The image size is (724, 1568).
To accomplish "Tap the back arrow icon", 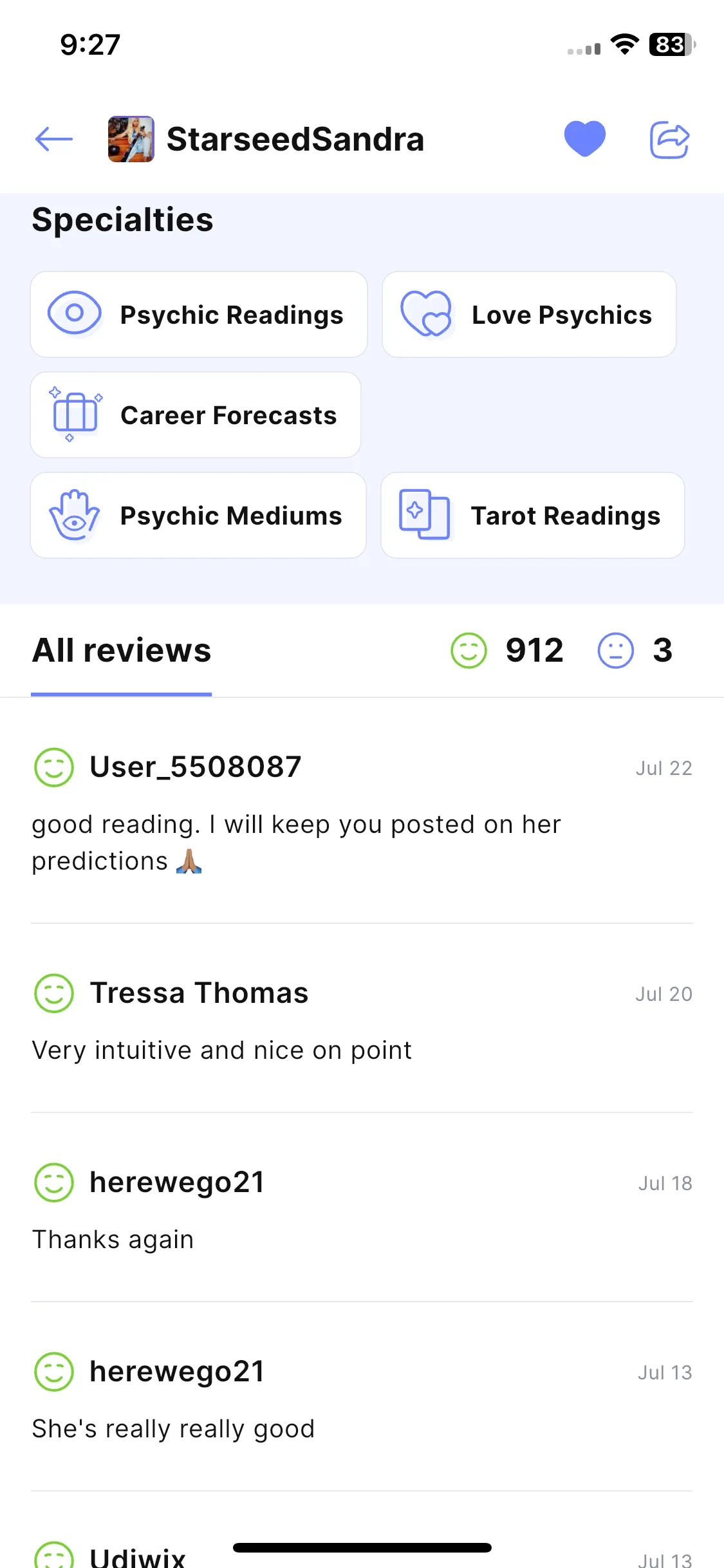I will click(53, 139).
